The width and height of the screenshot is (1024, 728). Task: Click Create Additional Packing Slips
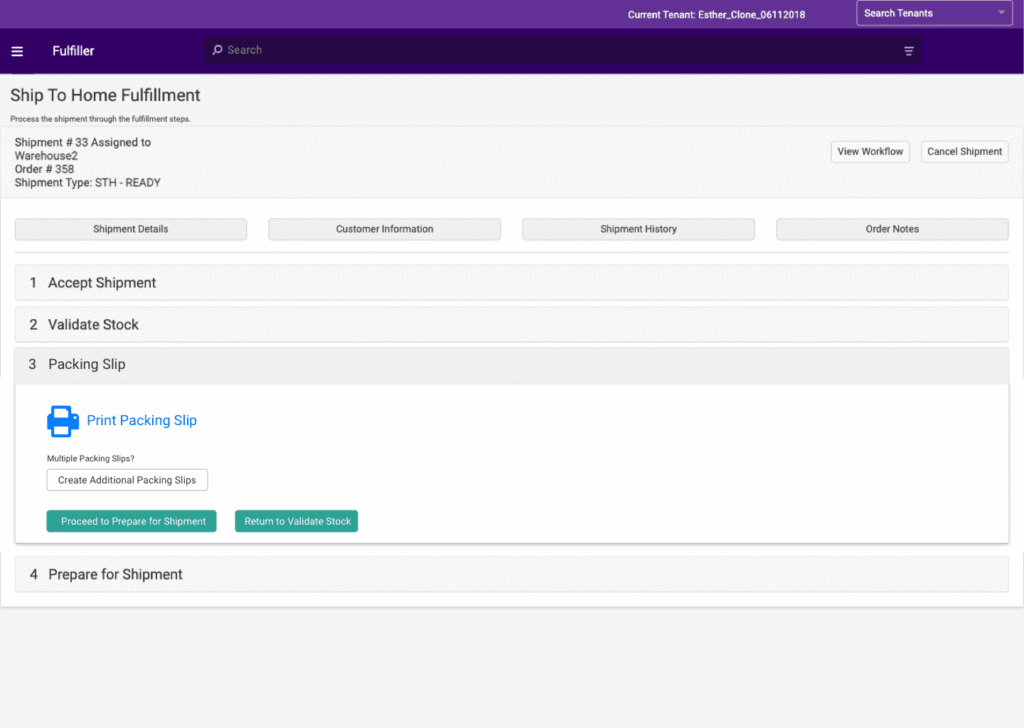[127, 480]
